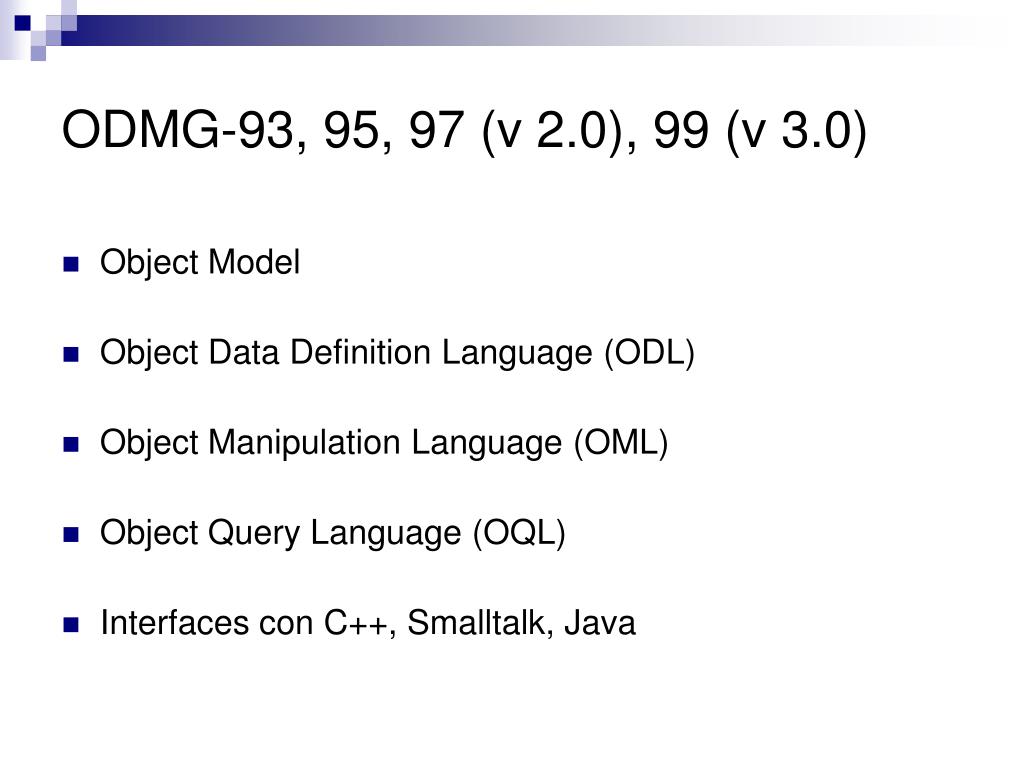Click the (OML) abbreviation
The width and height of the screenshot is (1024, 768).
(x=621, y=443)
